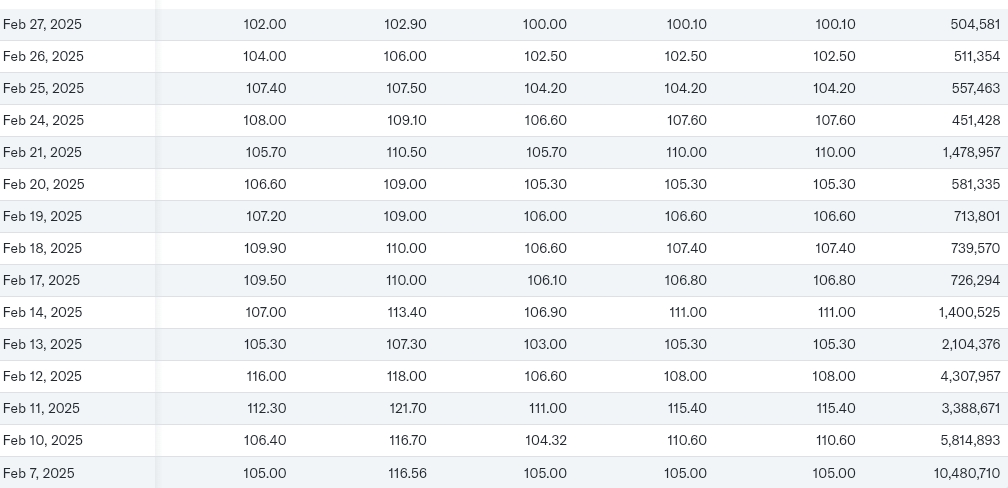Select the open price 102.00
This screenshot has height=488, width=1008.
(x=265, y=24)
